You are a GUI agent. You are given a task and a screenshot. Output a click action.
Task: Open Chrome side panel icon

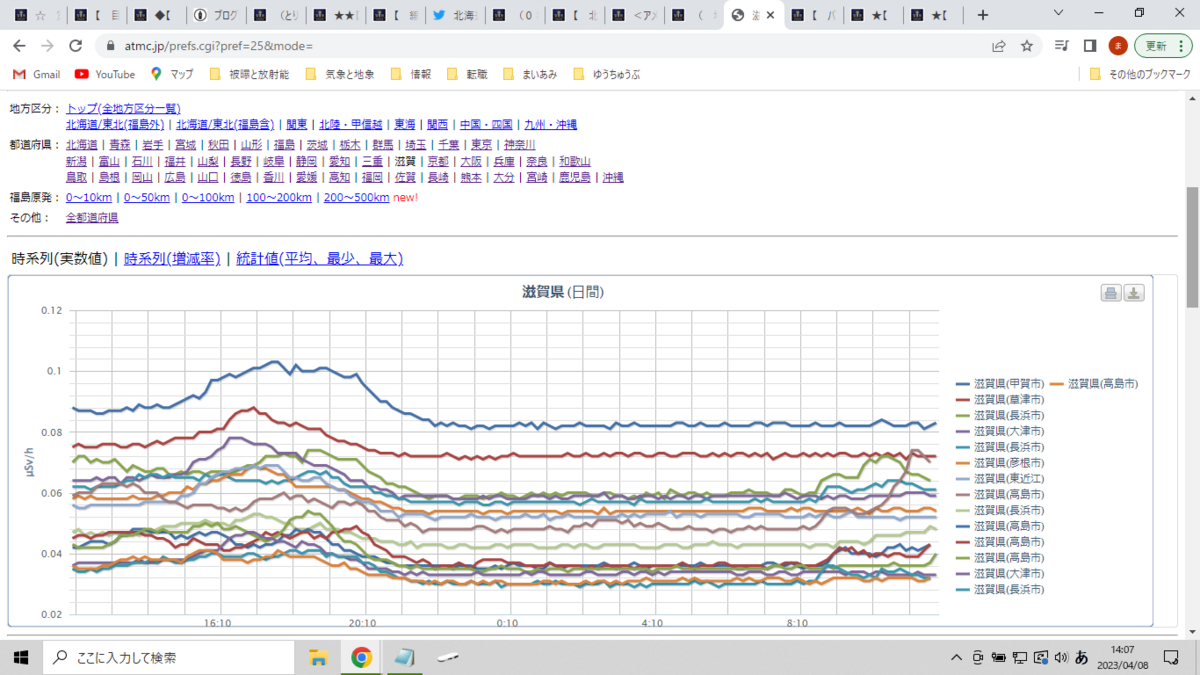[1090, 46]
